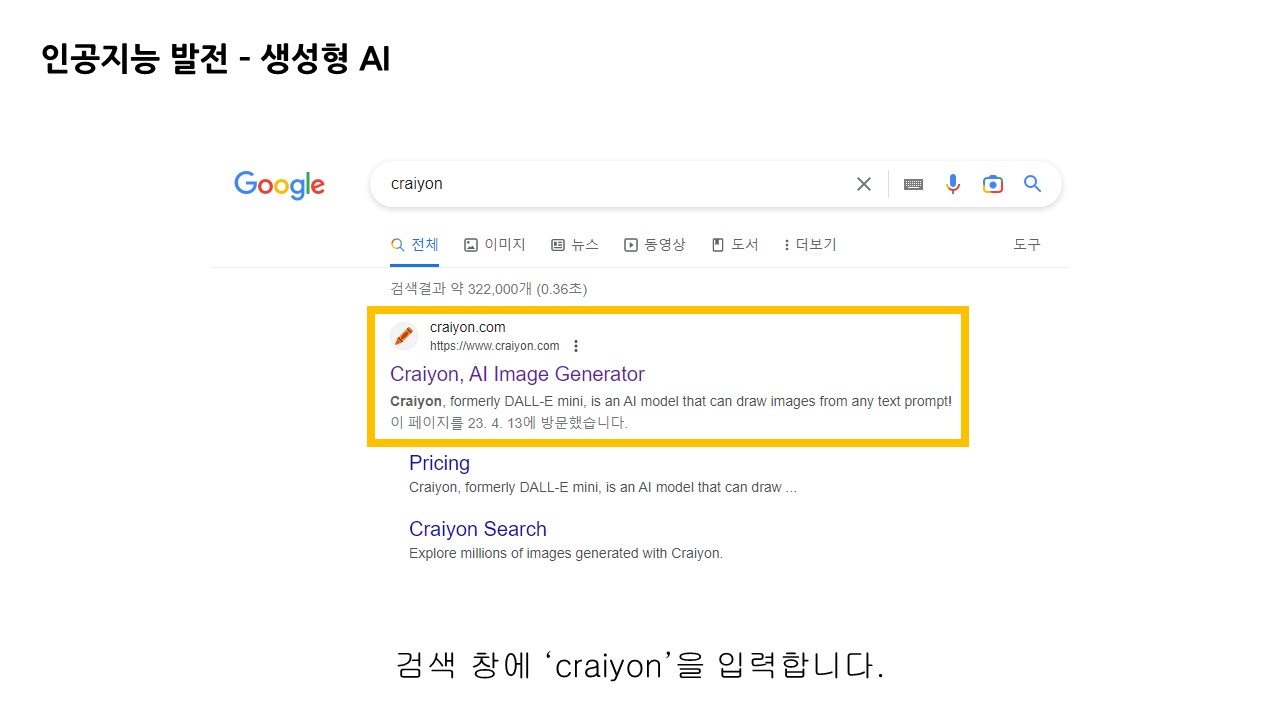Open the 도구 tools option
Viewport: 1280px width, 720px height.
pyautogui.click(x=1027, y=244)
